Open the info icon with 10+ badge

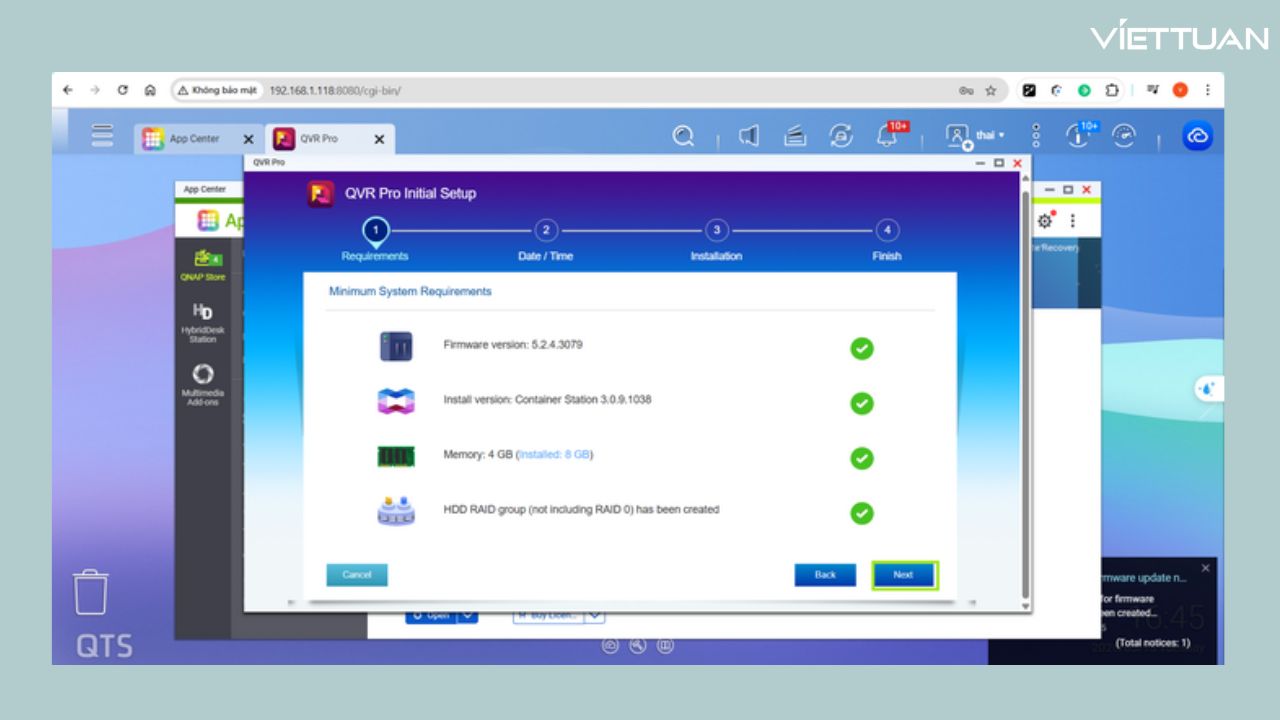[1080, 135]
